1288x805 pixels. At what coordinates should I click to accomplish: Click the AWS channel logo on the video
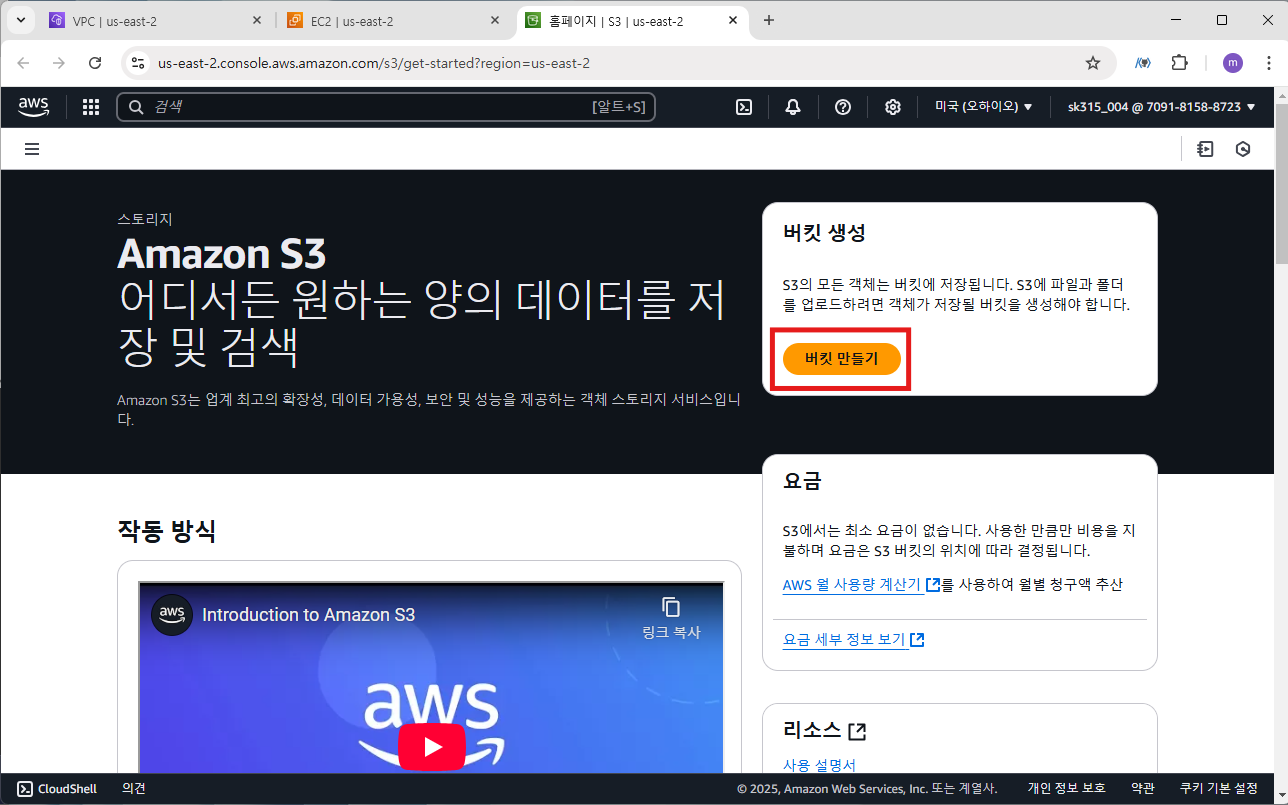point(172,614)
